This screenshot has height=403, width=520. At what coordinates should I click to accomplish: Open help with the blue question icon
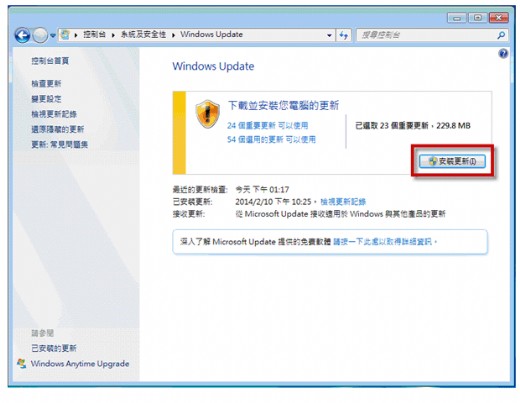503,53
